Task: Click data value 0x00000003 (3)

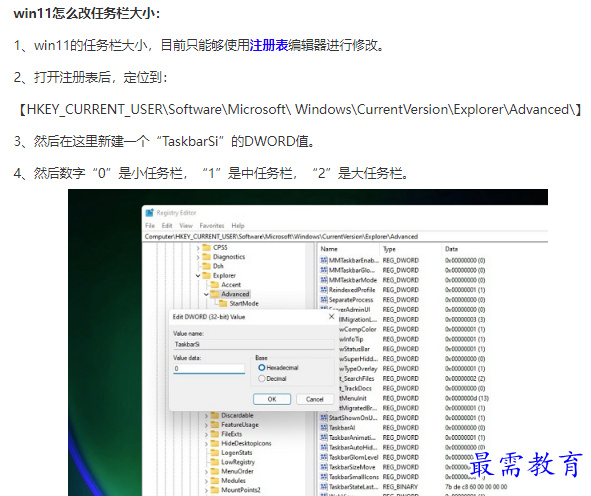Action: (x=465, y=319)
